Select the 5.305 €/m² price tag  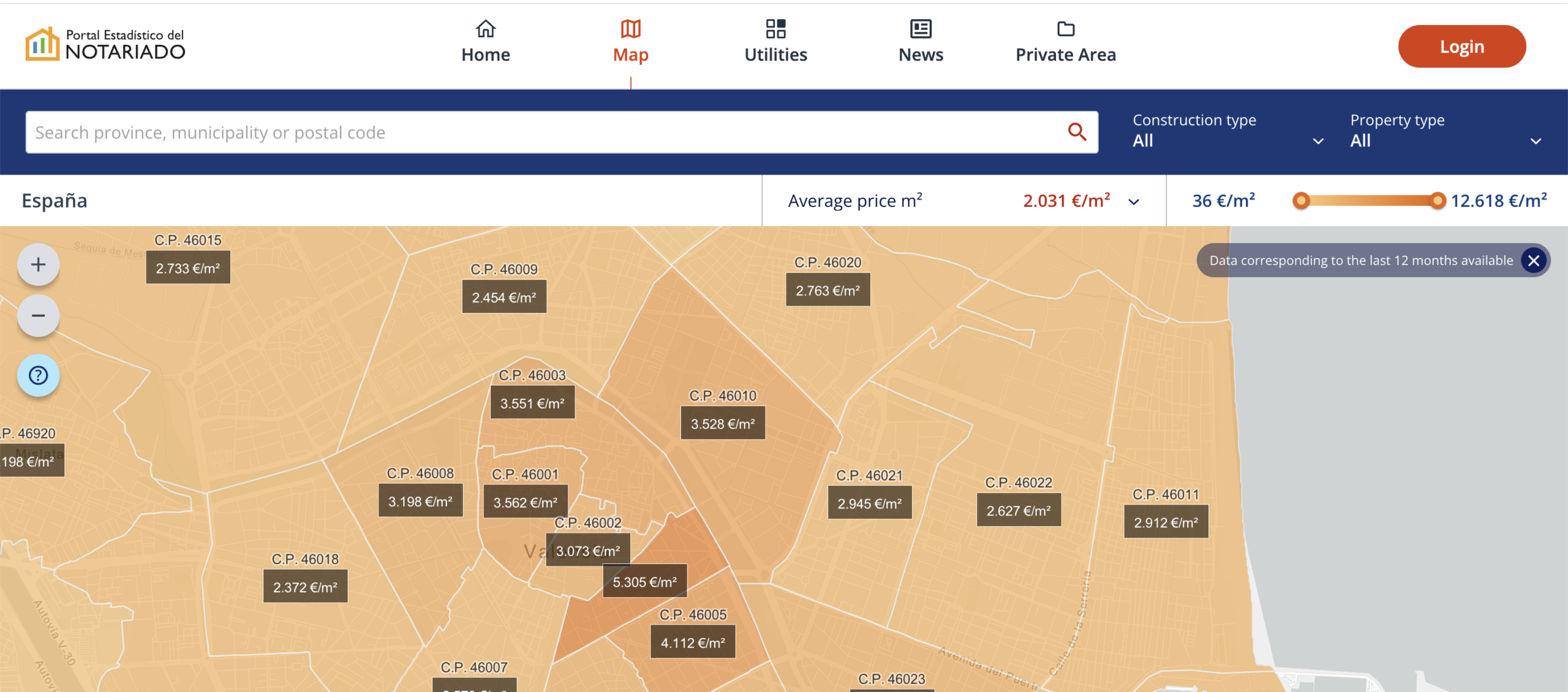(645, 581)
